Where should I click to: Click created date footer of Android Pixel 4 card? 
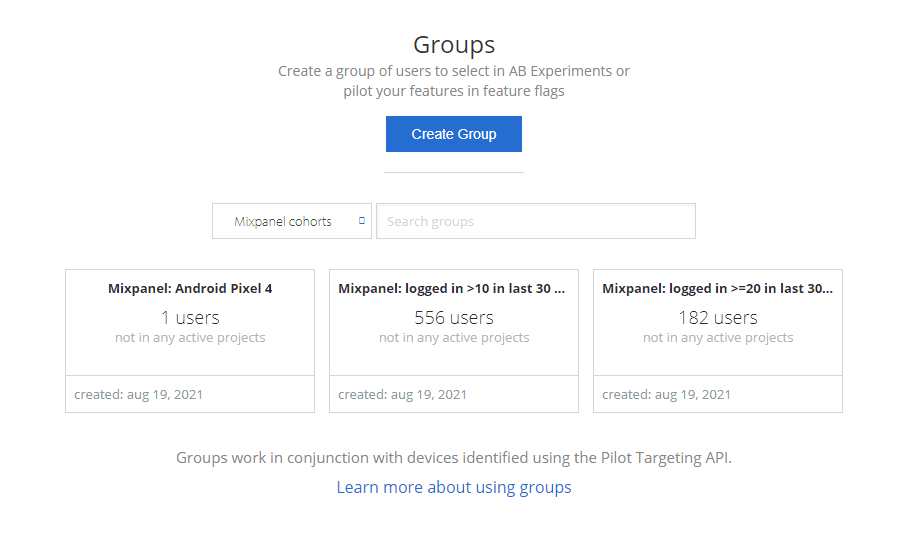(x=139, y=394)
